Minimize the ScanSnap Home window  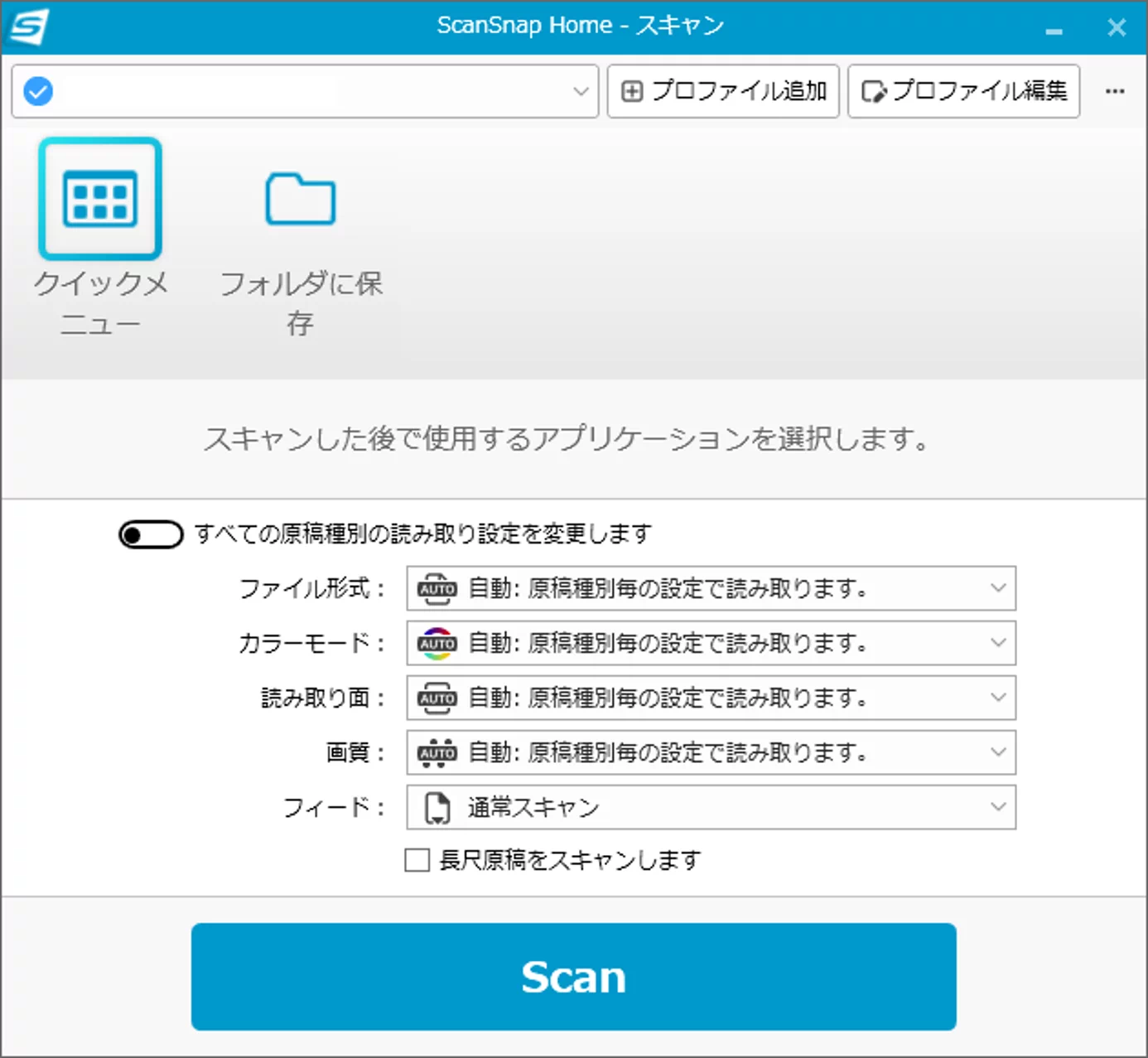pos(1054,30)
